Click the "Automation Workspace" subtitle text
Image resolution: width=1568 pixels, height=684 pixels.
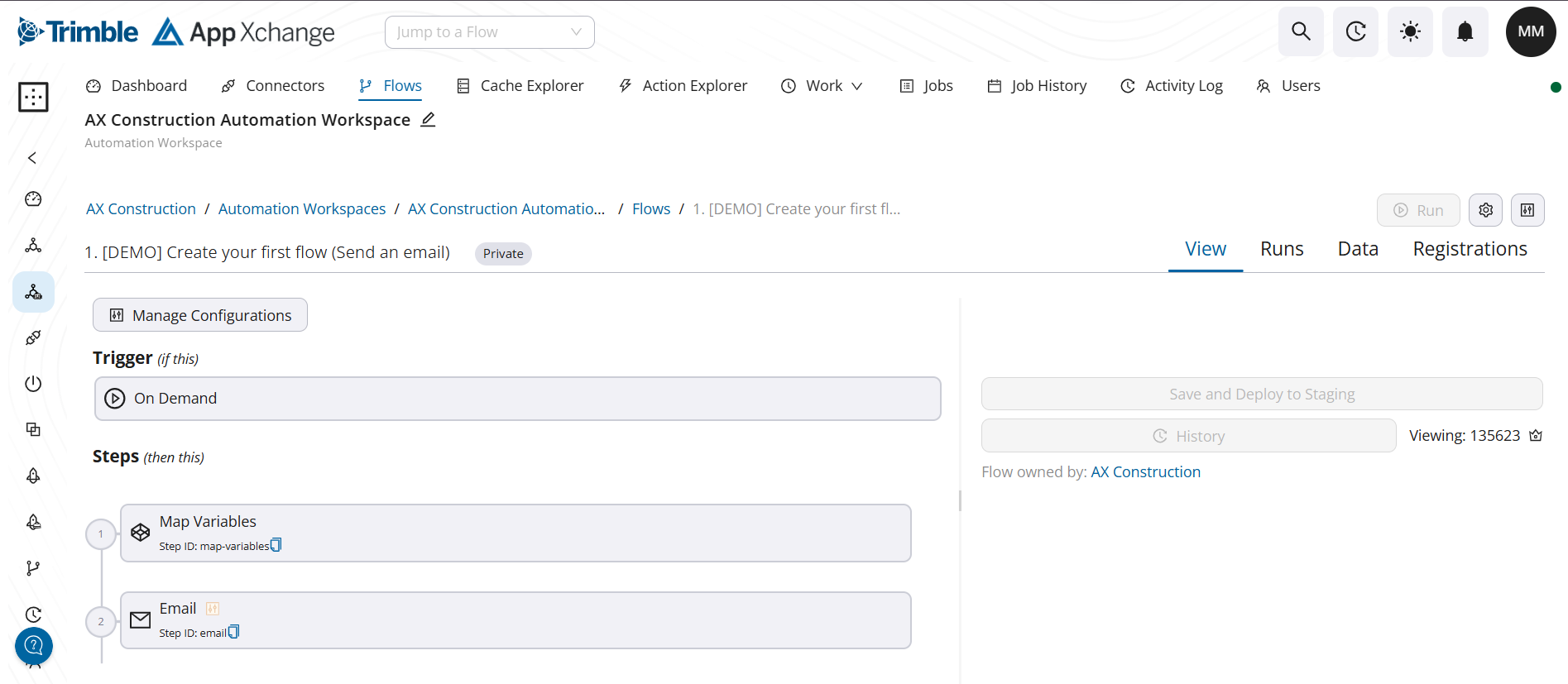pos(153,143)
